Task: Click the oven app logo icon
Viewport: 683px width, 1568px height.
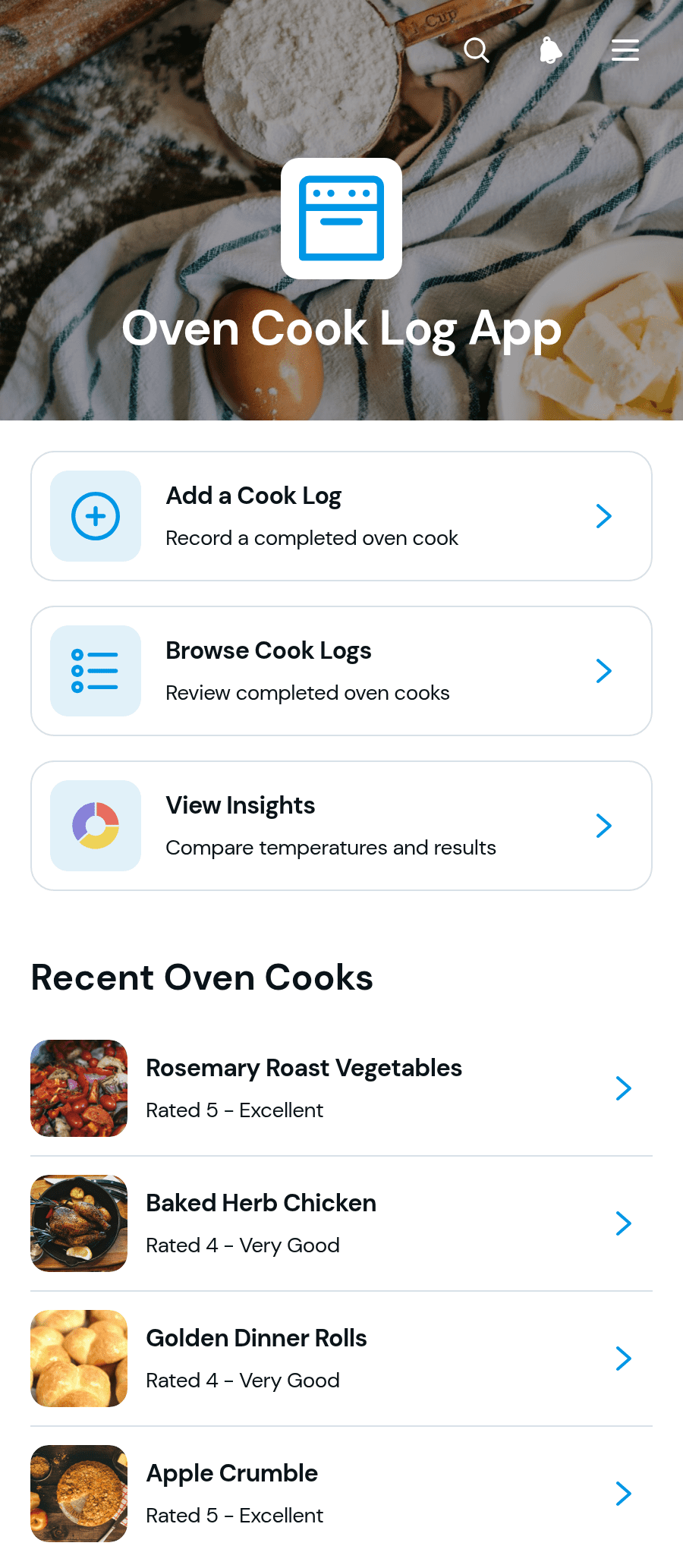Action: tap(341, 219)
